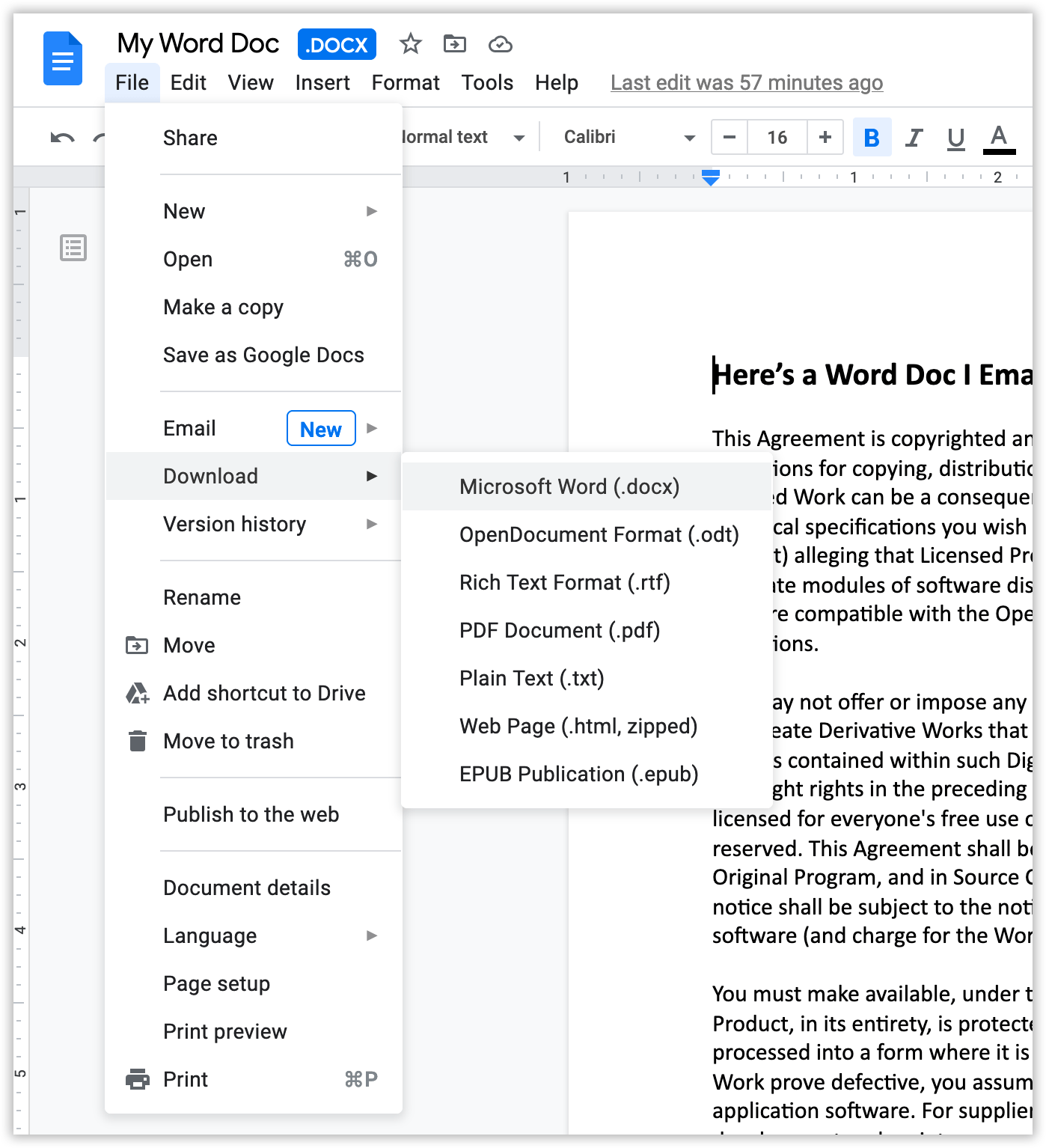1046x1148 pixels.
Task: Click the .DOCX badge next to title
Action: [x=337, y=45]
